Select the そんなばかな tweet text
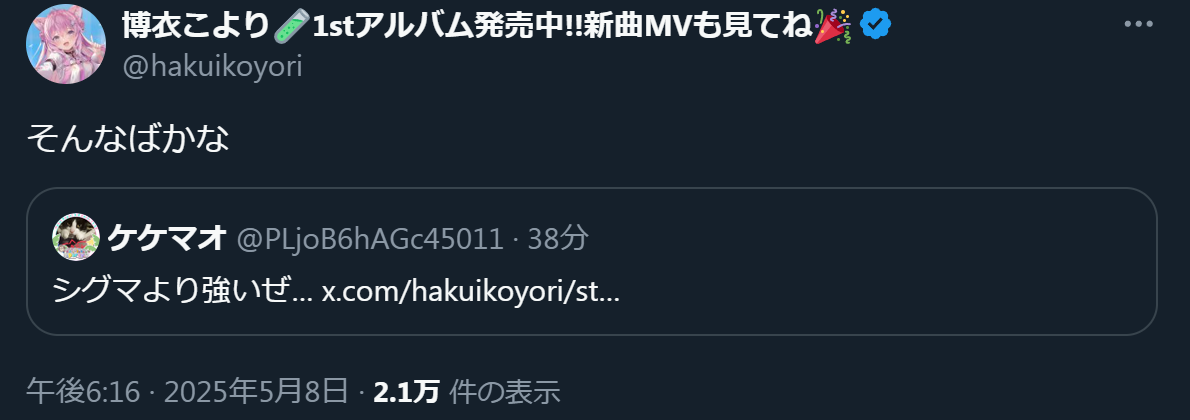1190x420 pixels. [128, 139]
